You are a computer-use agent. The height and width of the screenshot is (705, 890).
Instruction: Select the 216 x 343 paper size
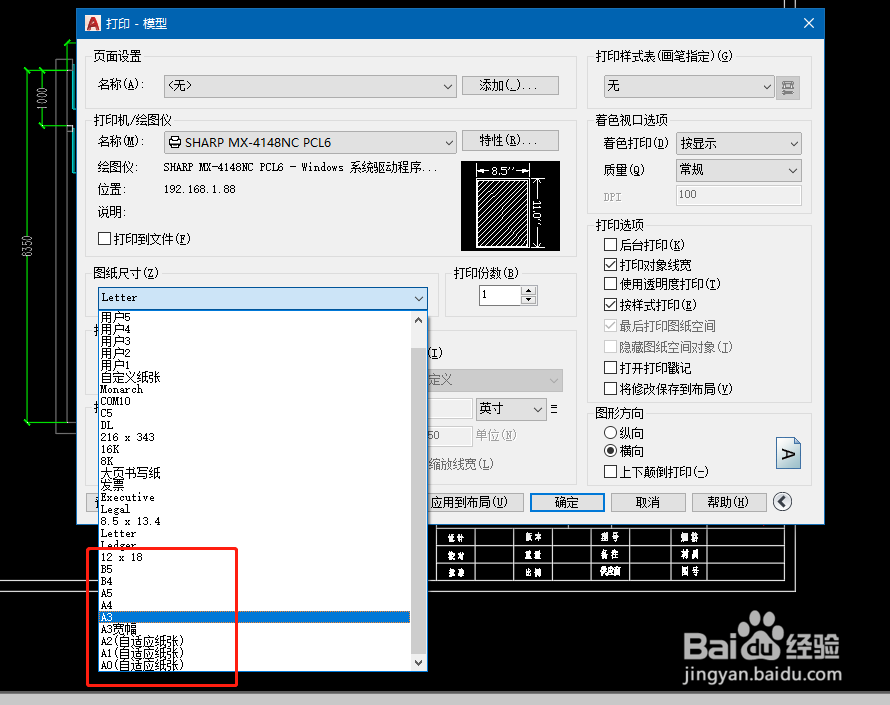pos(255,437)
